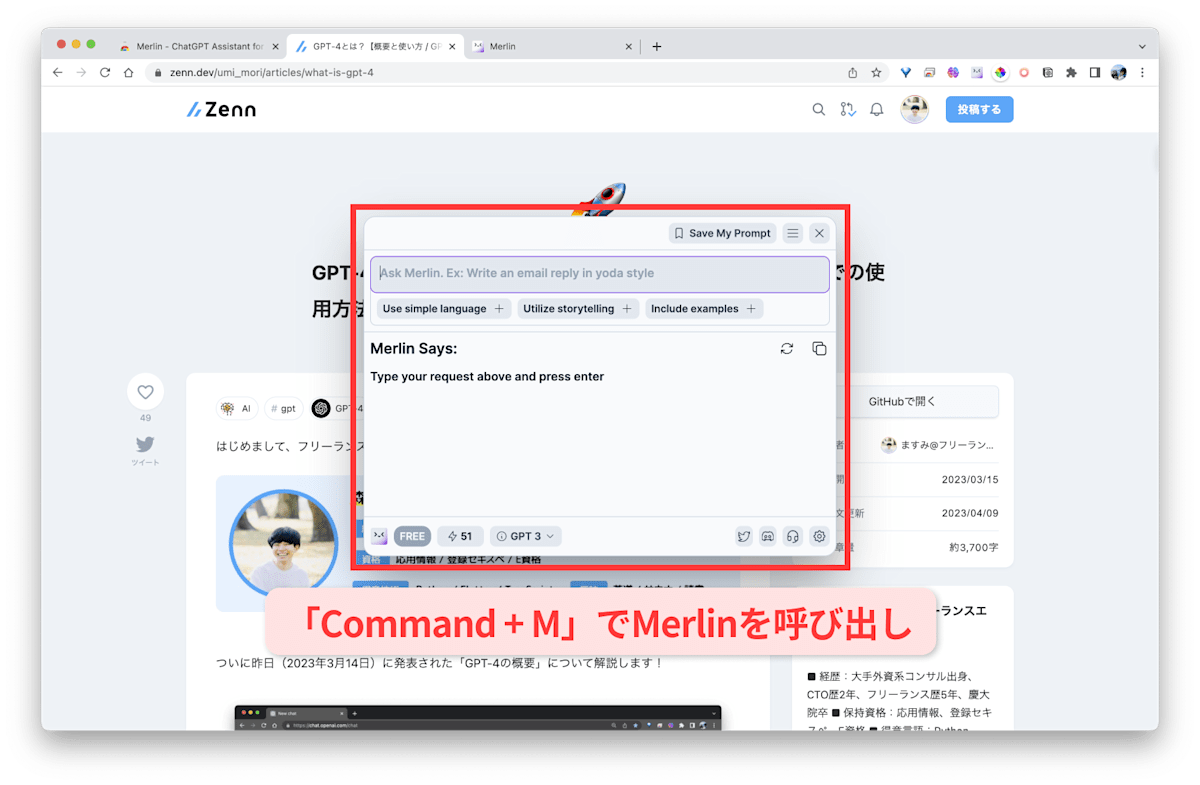The width and height of the screenshot is (1200, 785).
Task: Open the Merlin hamburger menu
Action: 793,233
